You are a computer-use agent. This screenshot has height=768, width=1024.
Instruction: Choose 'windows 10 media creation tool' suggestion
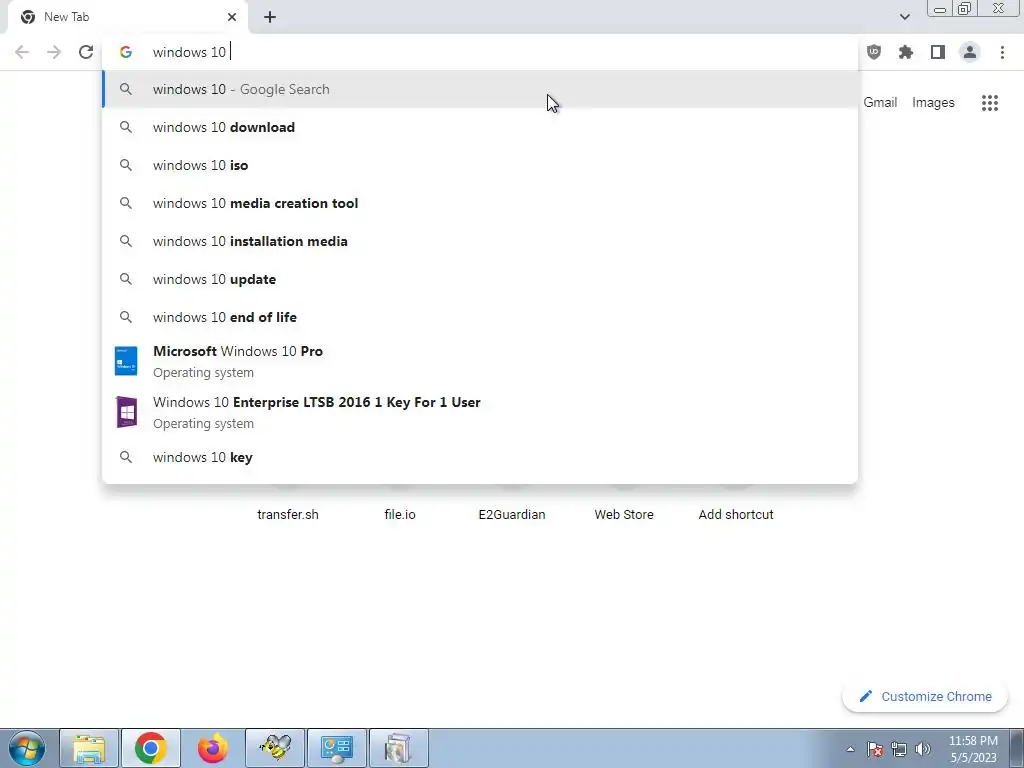click(480, 203)
